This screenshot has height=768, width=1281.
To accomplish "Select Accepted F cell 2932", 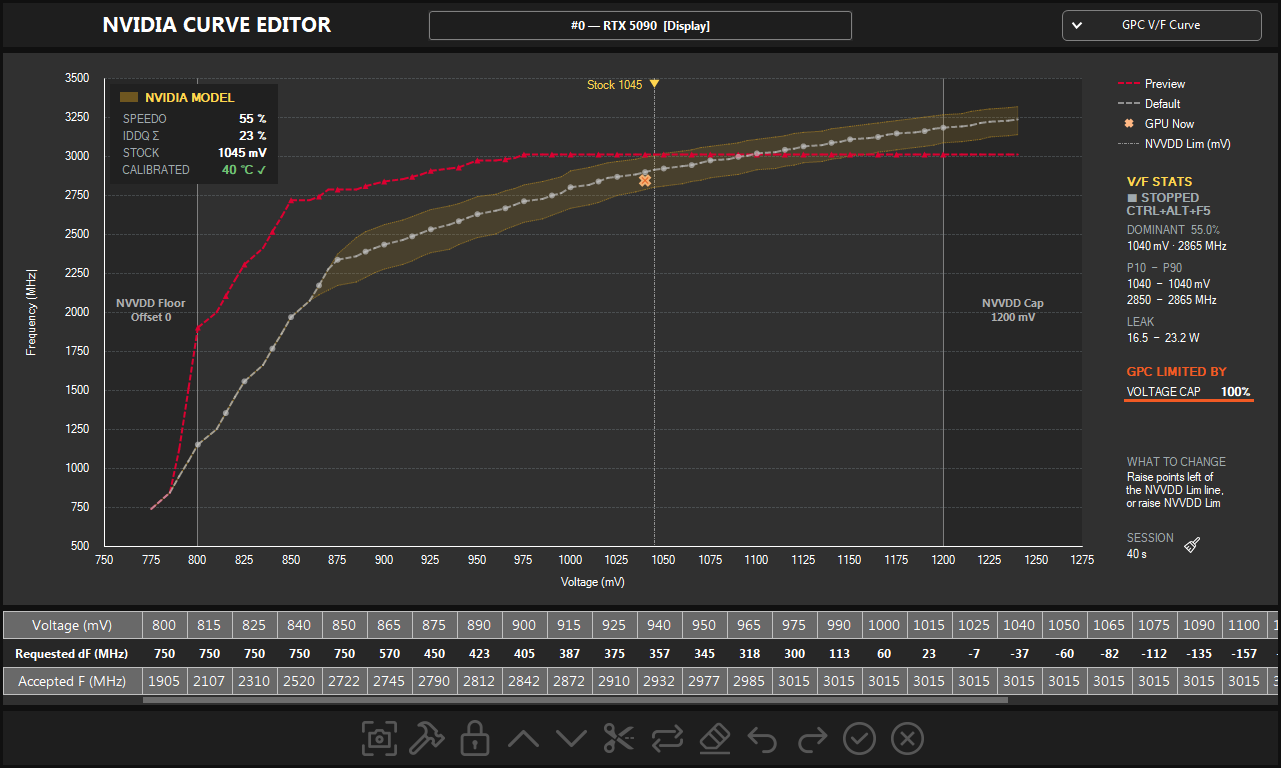I will [x=659, y=681].
